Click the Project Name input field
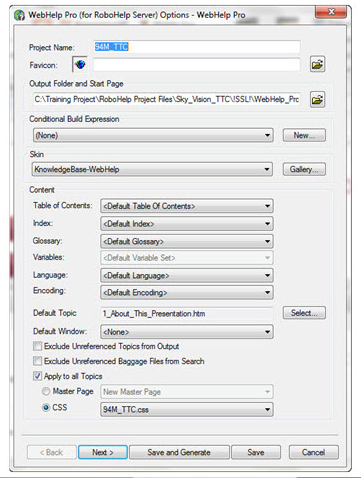 [197, 47]
